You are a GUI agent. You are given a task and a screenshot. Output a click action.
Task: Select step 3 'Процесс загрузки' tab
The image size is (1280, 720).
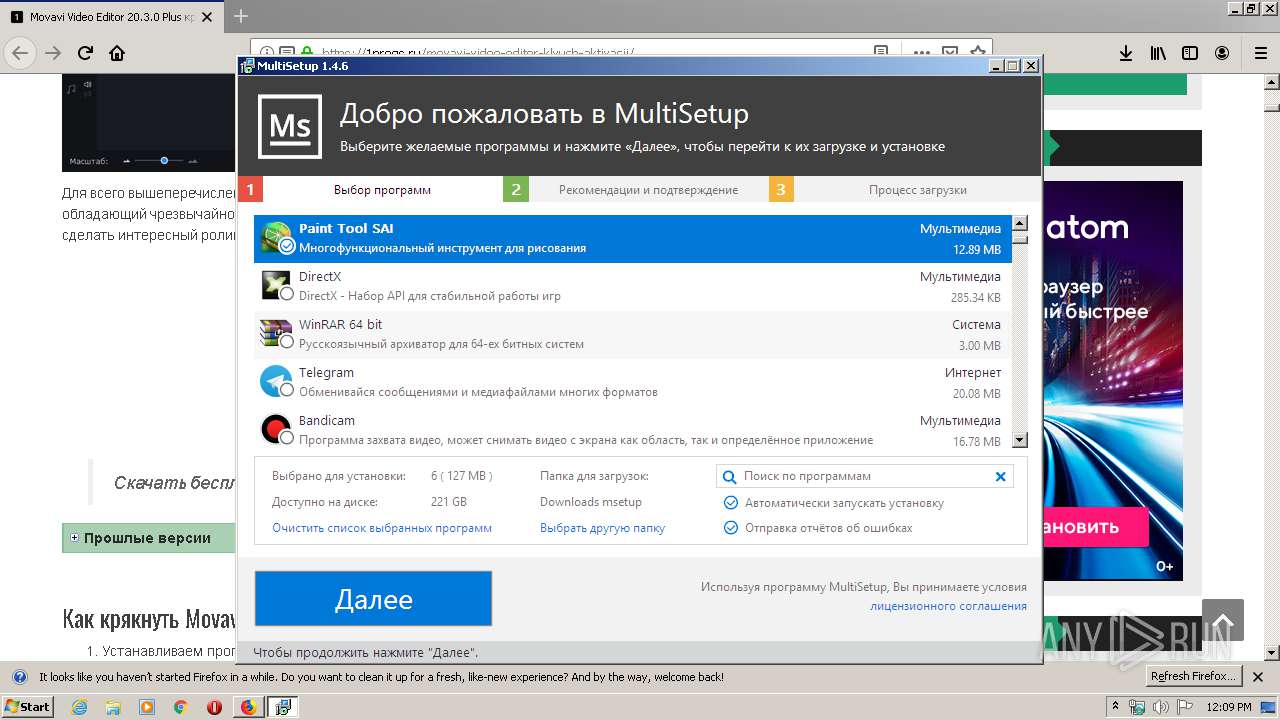coord(905,190)
